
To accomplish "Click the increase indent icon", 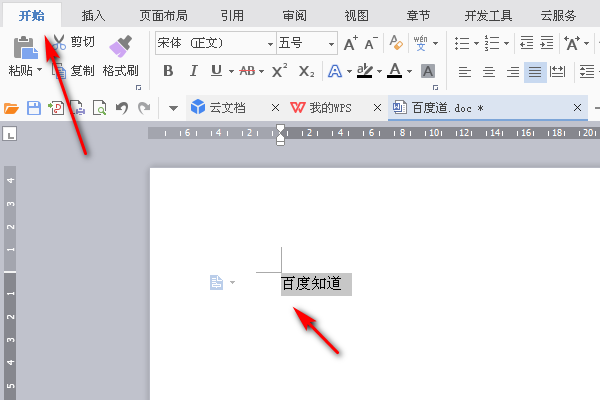I will [547, 43].
